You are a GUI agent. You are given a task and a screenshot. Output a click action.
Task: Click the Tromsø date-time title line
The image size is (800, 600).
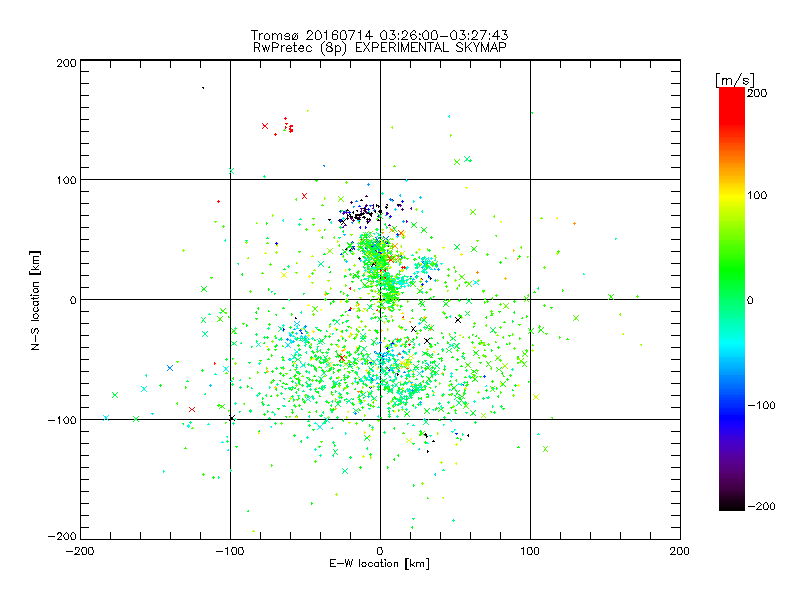pos(379,35)
